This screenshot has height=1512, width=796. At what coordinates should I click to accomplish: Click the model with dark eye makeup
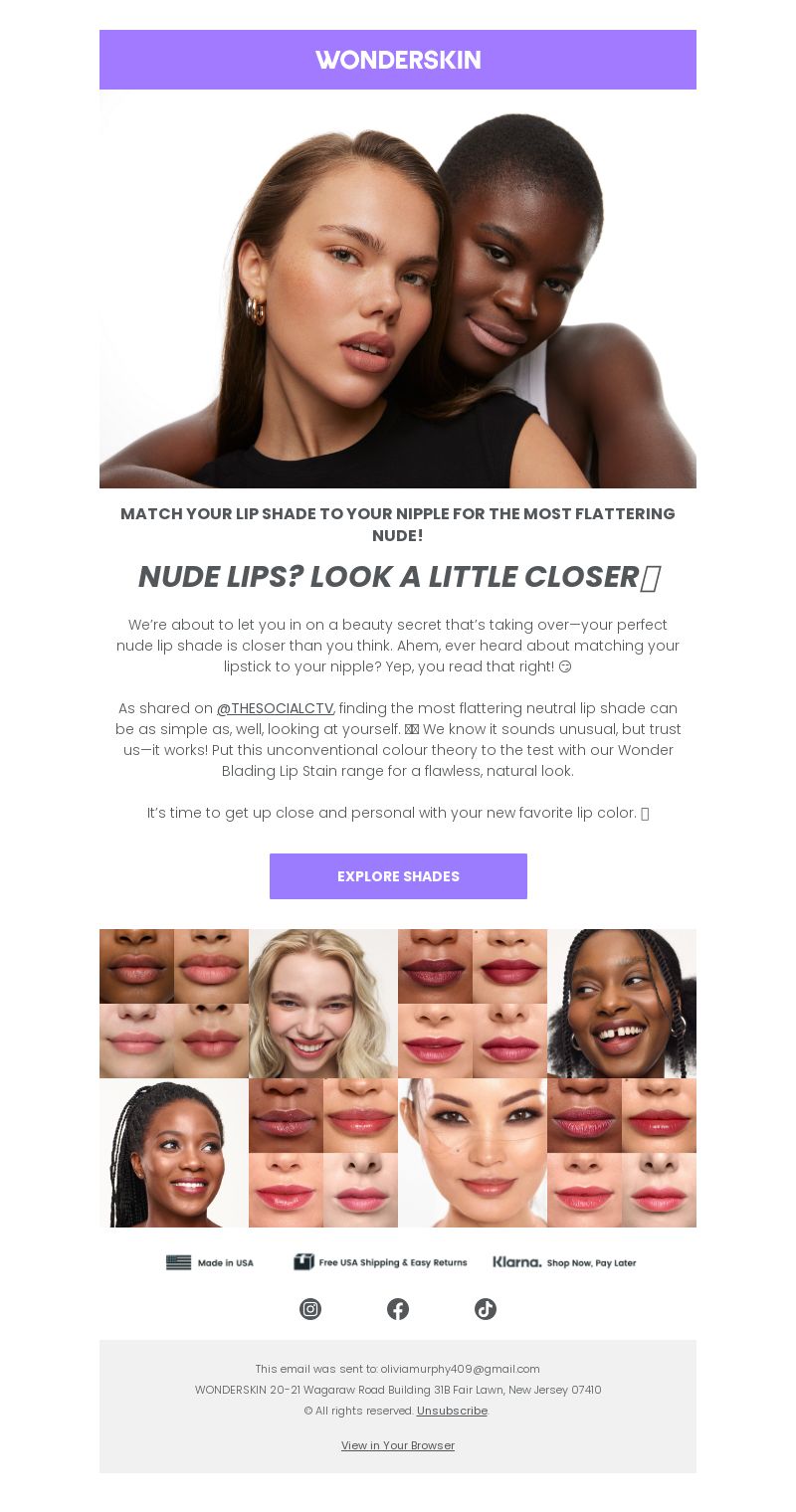pos(473,1153)
